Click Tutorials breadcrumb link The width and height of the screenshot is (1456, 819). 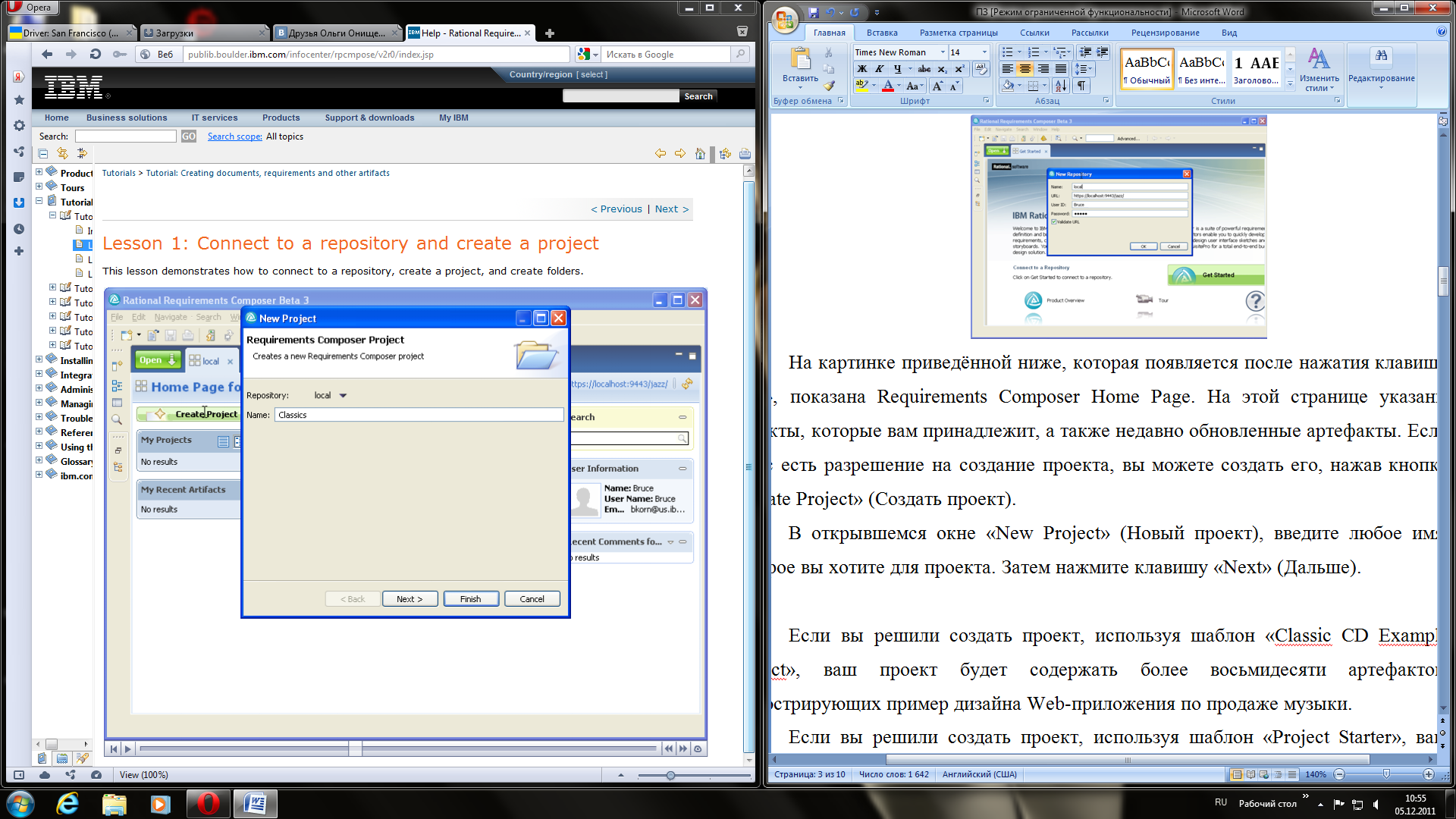point(118,173)
